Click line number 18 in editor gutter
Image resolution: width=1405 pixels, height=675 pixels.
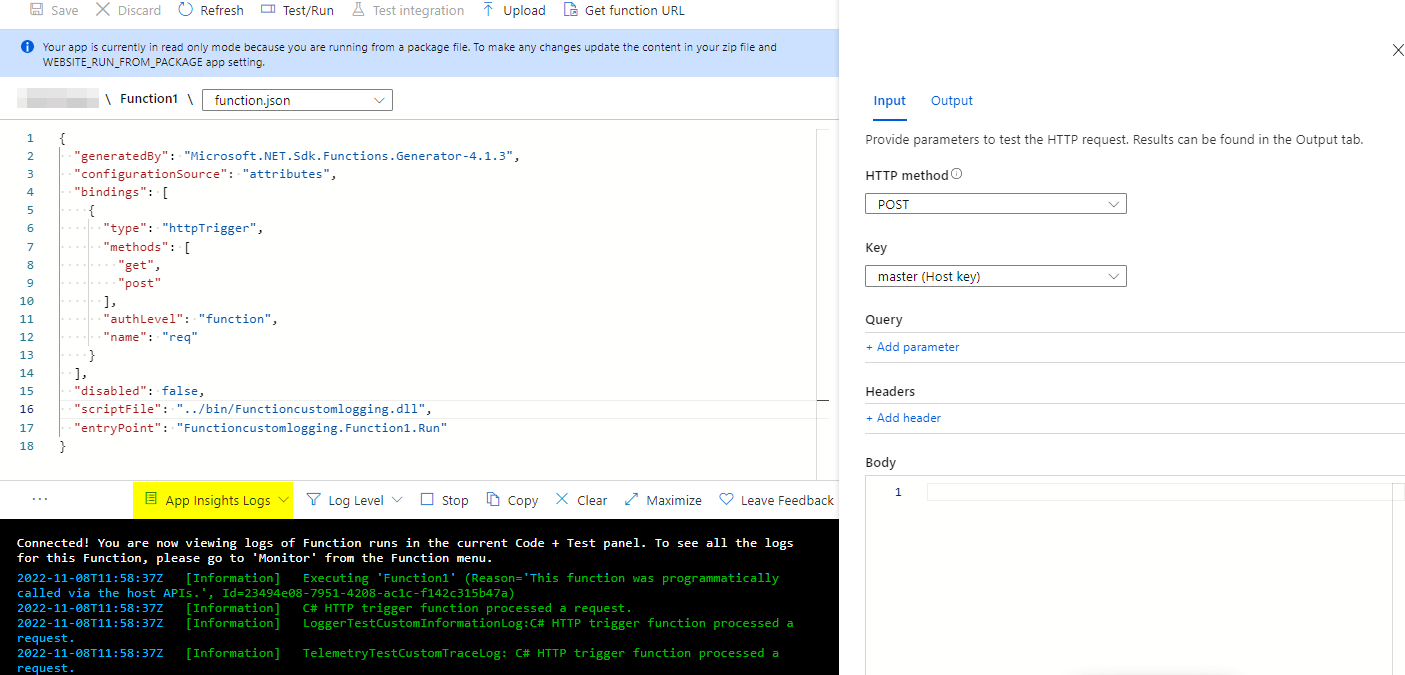coord(26,446)
